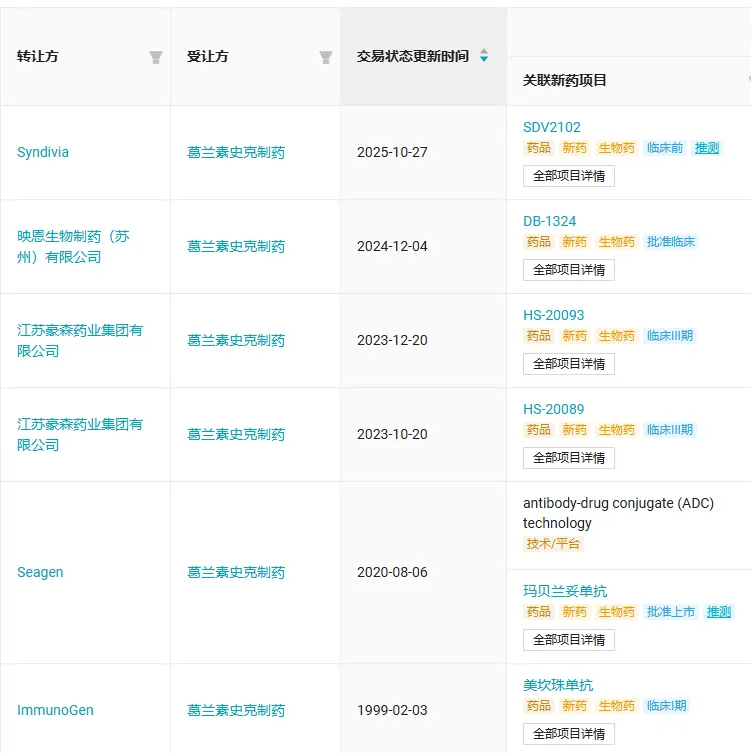751x753 pixels.
Task: Open Seagen company link
Action: (40, 573)
